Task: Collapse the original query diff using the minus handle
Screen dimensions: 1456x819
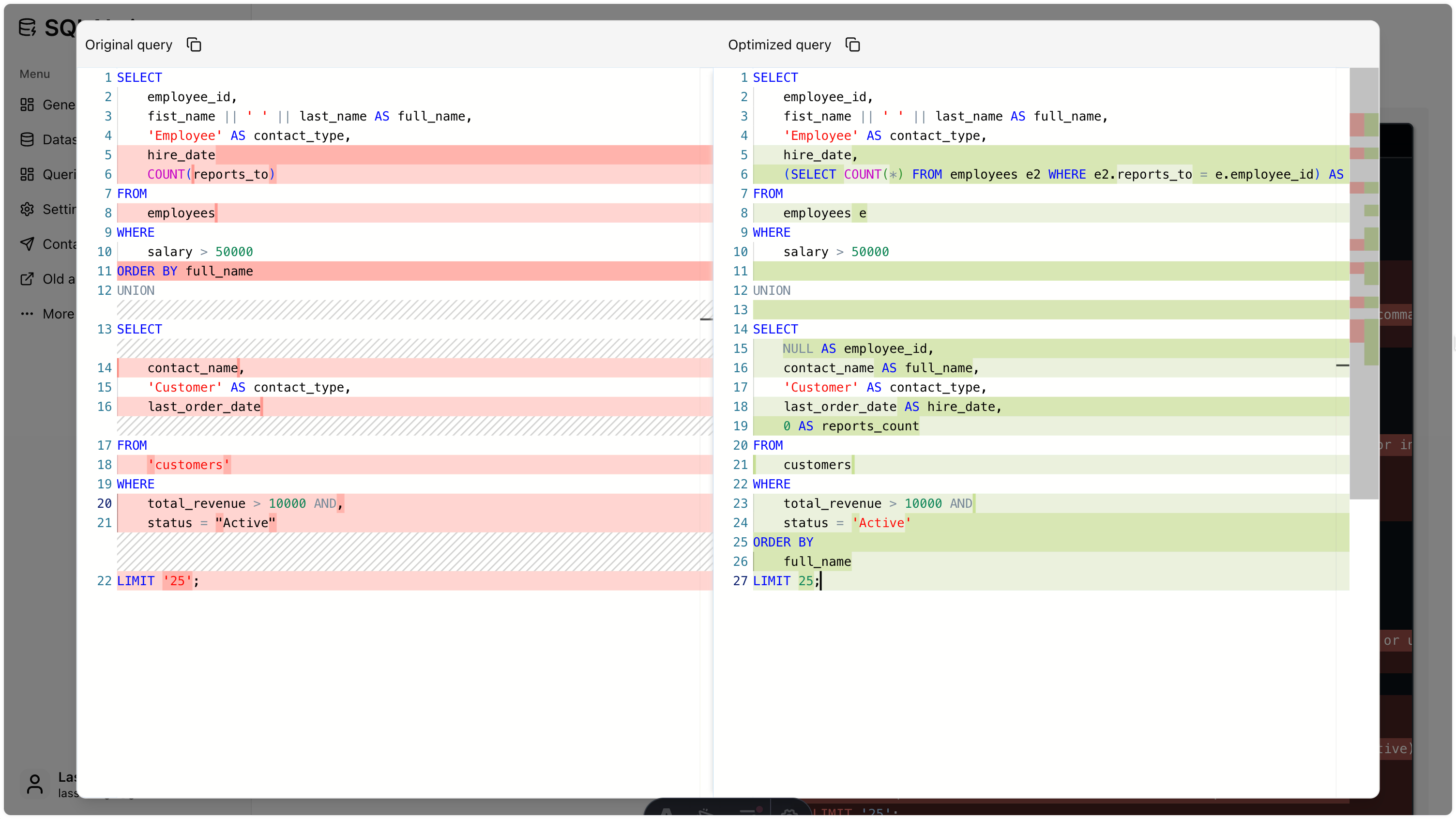Action: coord(707,320)
